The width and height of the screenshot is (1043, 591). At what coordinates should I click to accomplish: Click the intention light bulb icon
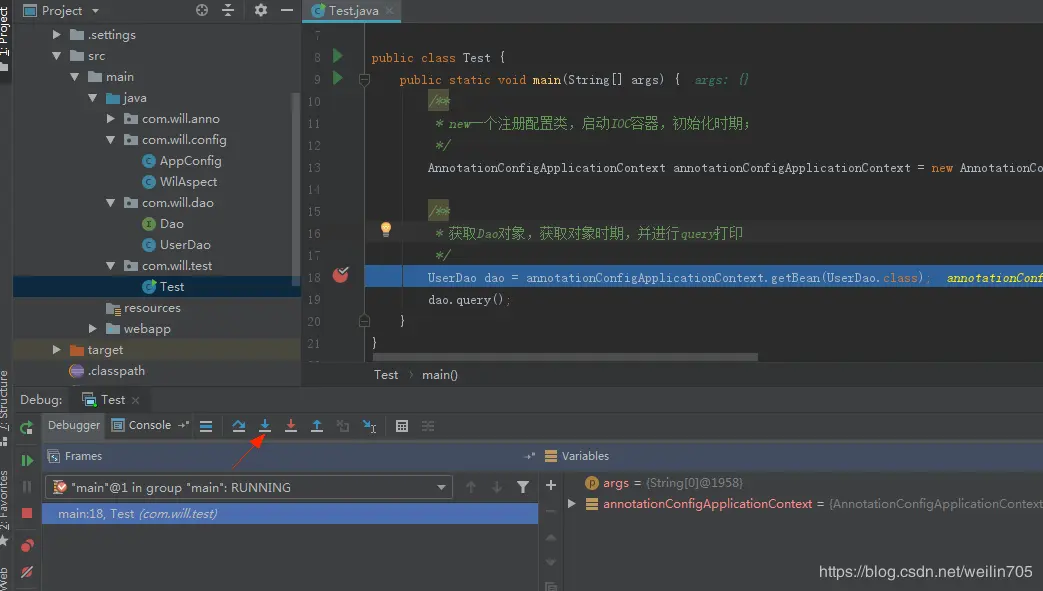[385, 230]
